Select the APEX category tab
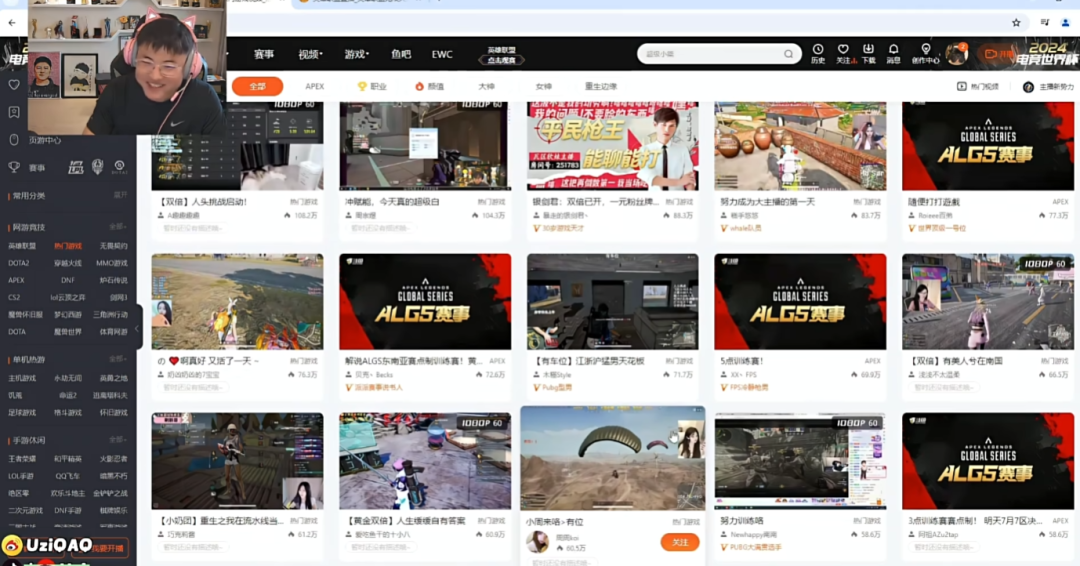Viewport: 1080px width, 566px height. 314,87
